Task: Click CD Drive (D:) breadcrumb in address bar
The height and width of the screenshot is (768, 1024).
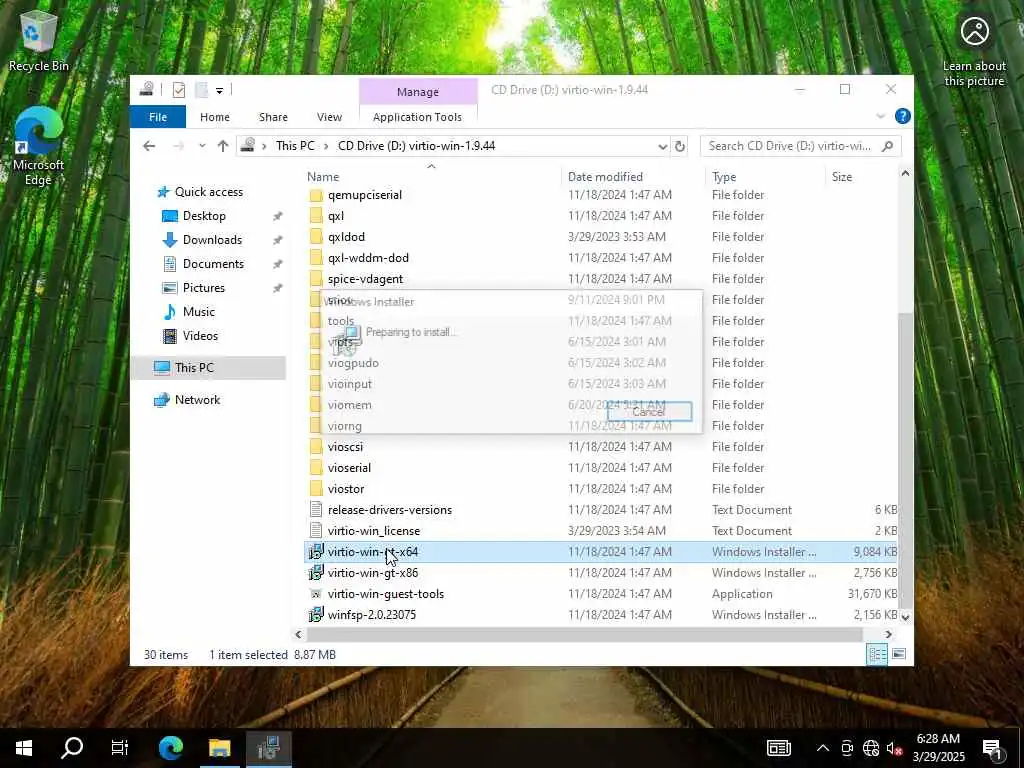Action: tap(416, 146)
